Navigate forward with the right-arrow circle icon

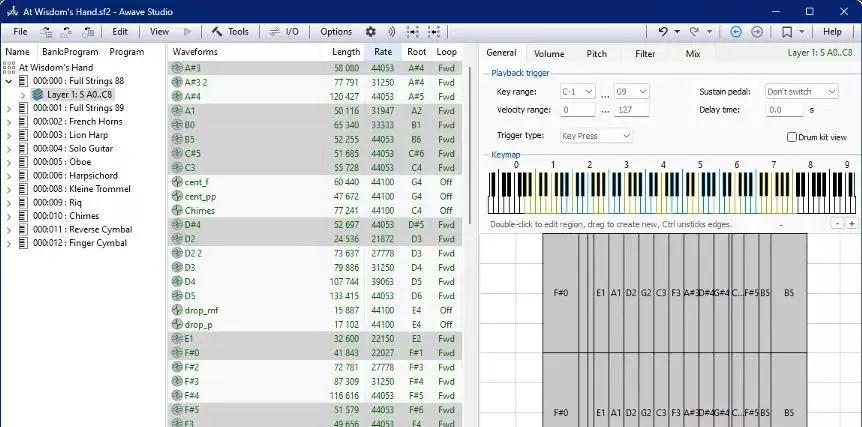point(757,32)
